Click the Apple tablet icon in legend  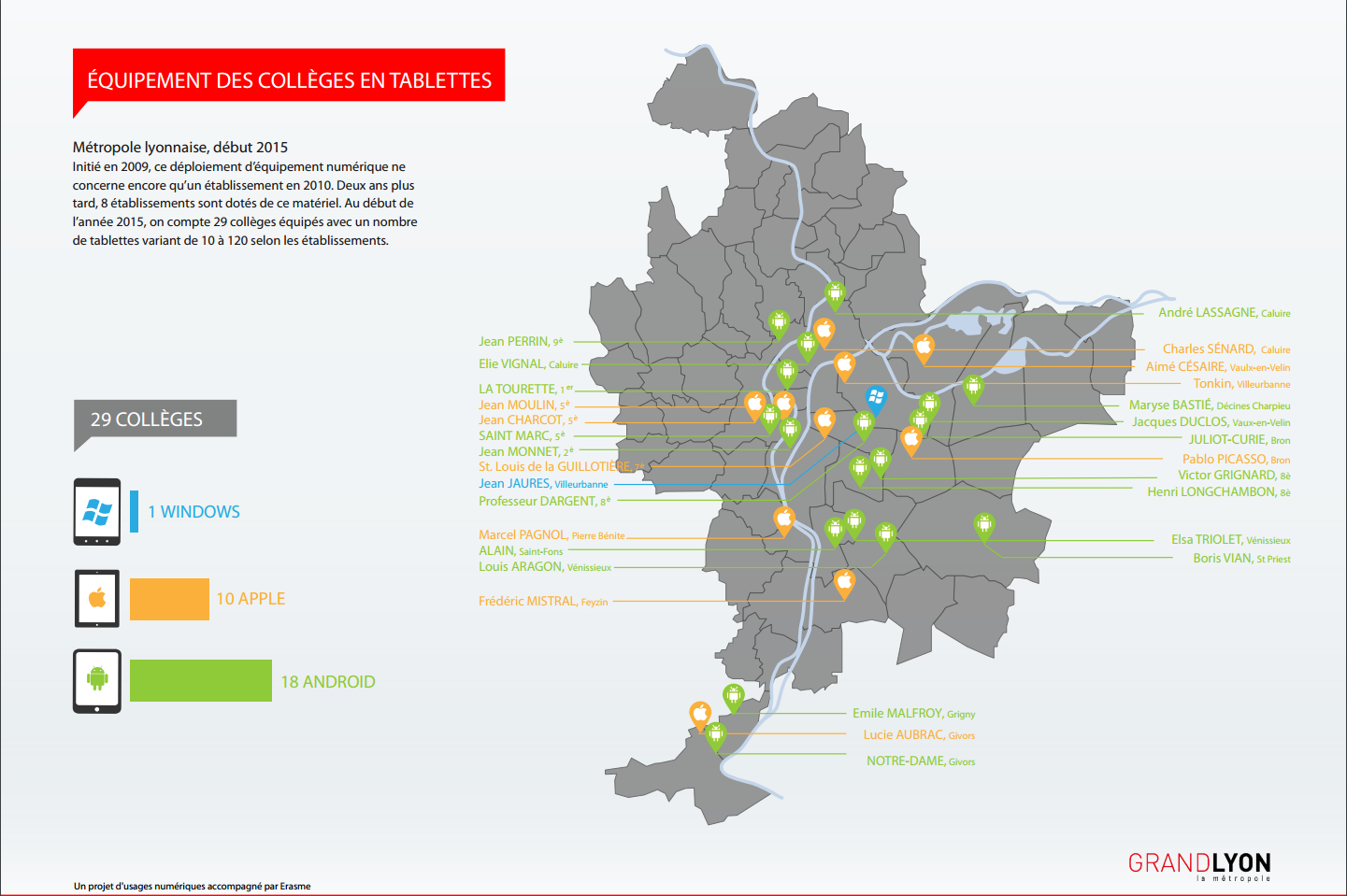pyautogui.click(x=97, y=598)
